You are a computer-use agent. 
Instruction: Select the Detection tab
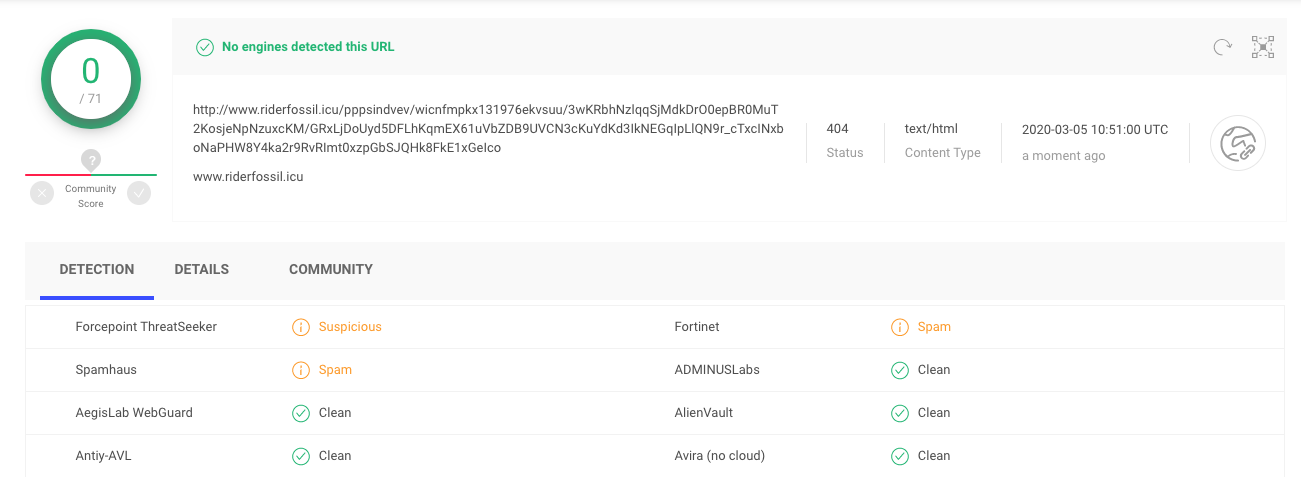[97, 269]
